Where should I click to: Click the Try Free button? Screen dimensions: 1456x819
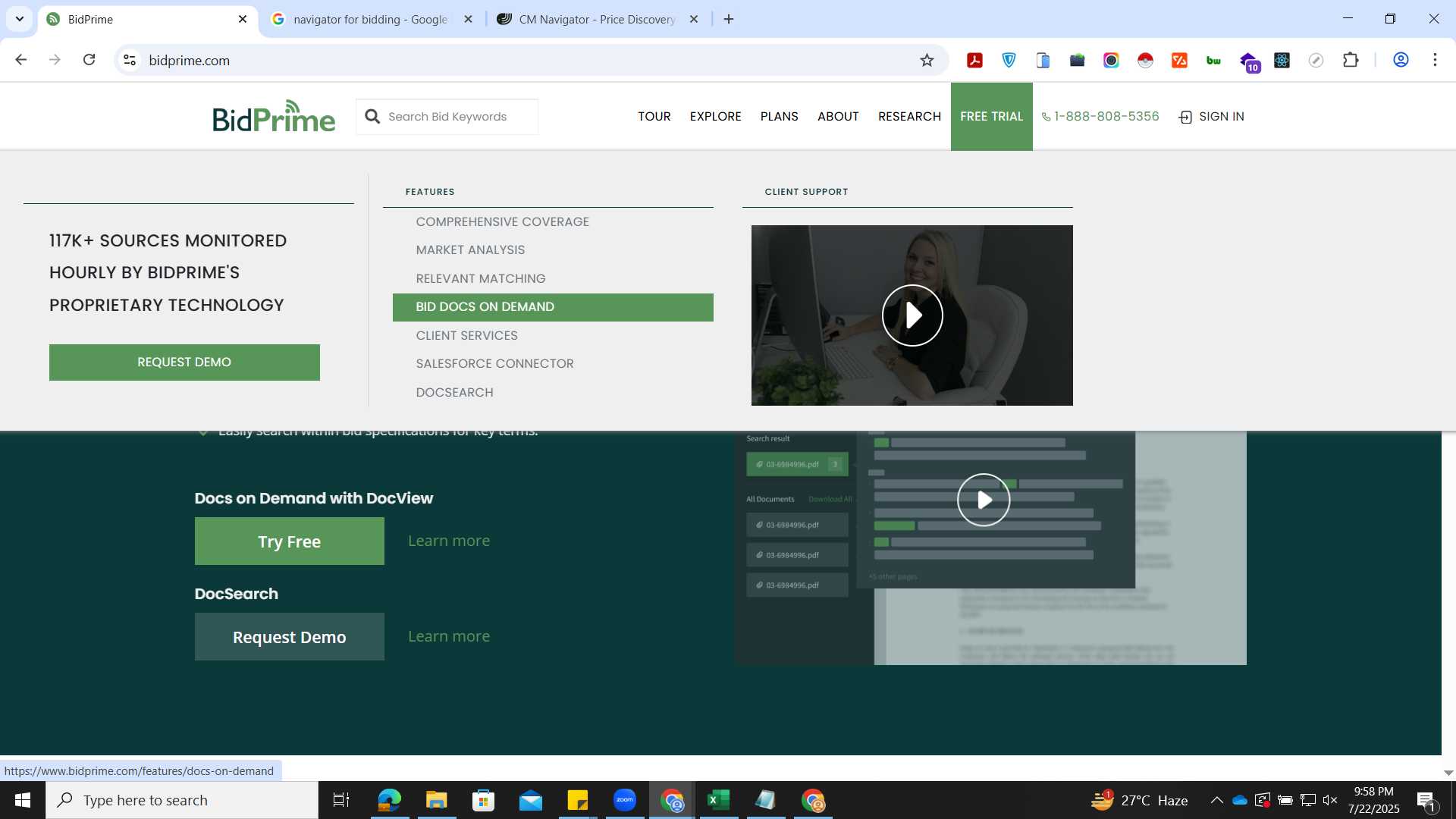pyautogui.click(x=289, y=541)
